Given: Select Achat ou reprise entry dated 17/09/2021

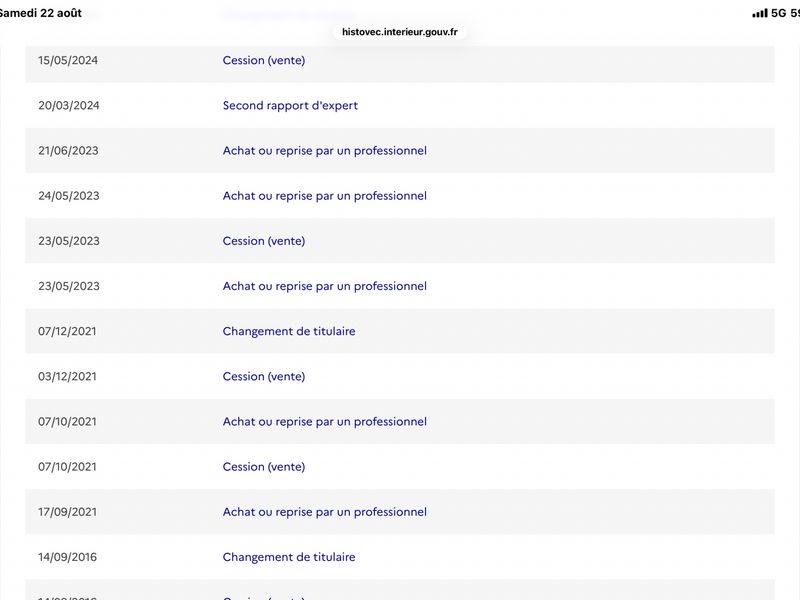Looking at the screenshot, I should 324,512.
